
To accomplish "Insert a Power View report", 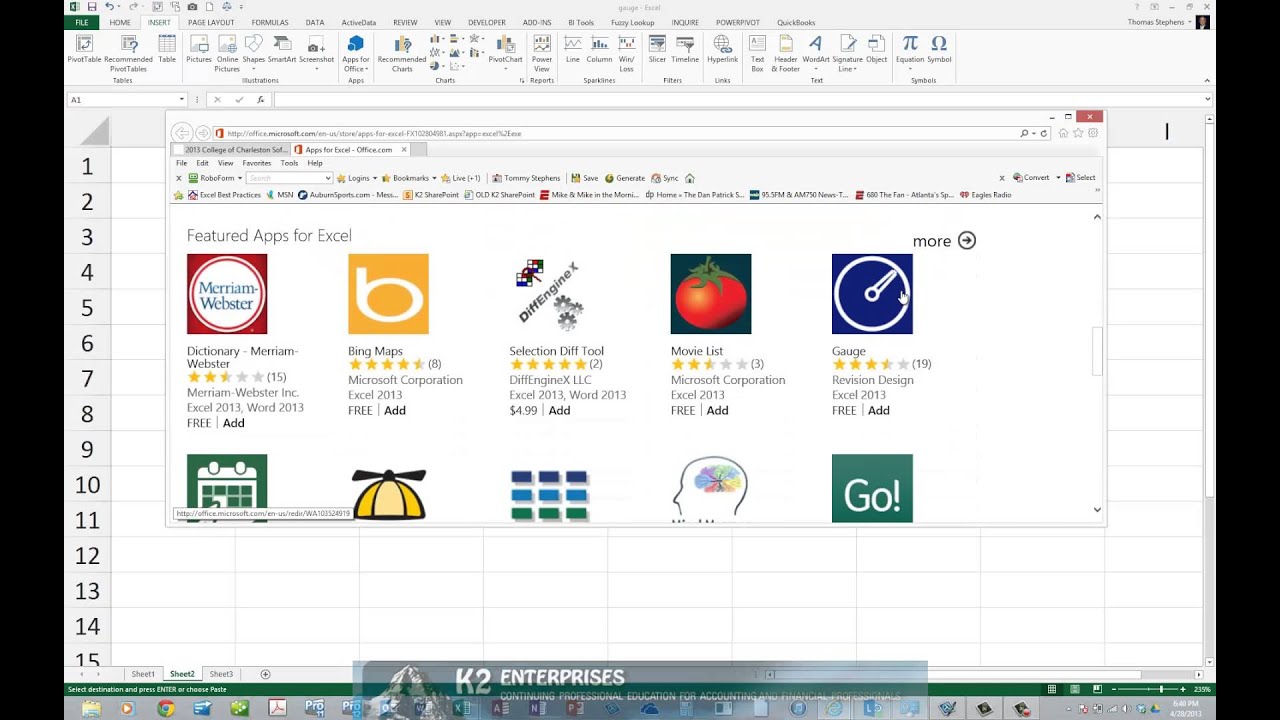I will [x=542, y=53].
